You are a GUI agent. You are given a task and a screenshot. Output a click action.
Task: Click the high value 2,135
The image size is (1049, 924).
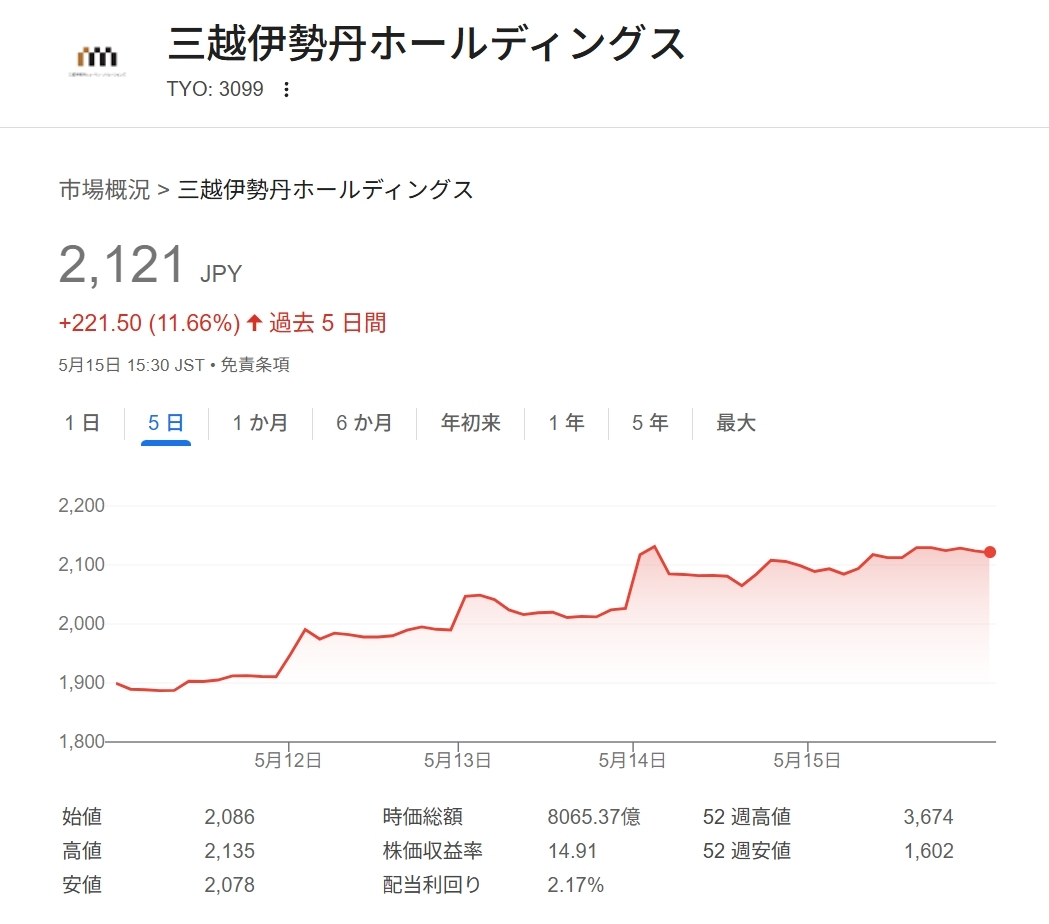[229, 851]
